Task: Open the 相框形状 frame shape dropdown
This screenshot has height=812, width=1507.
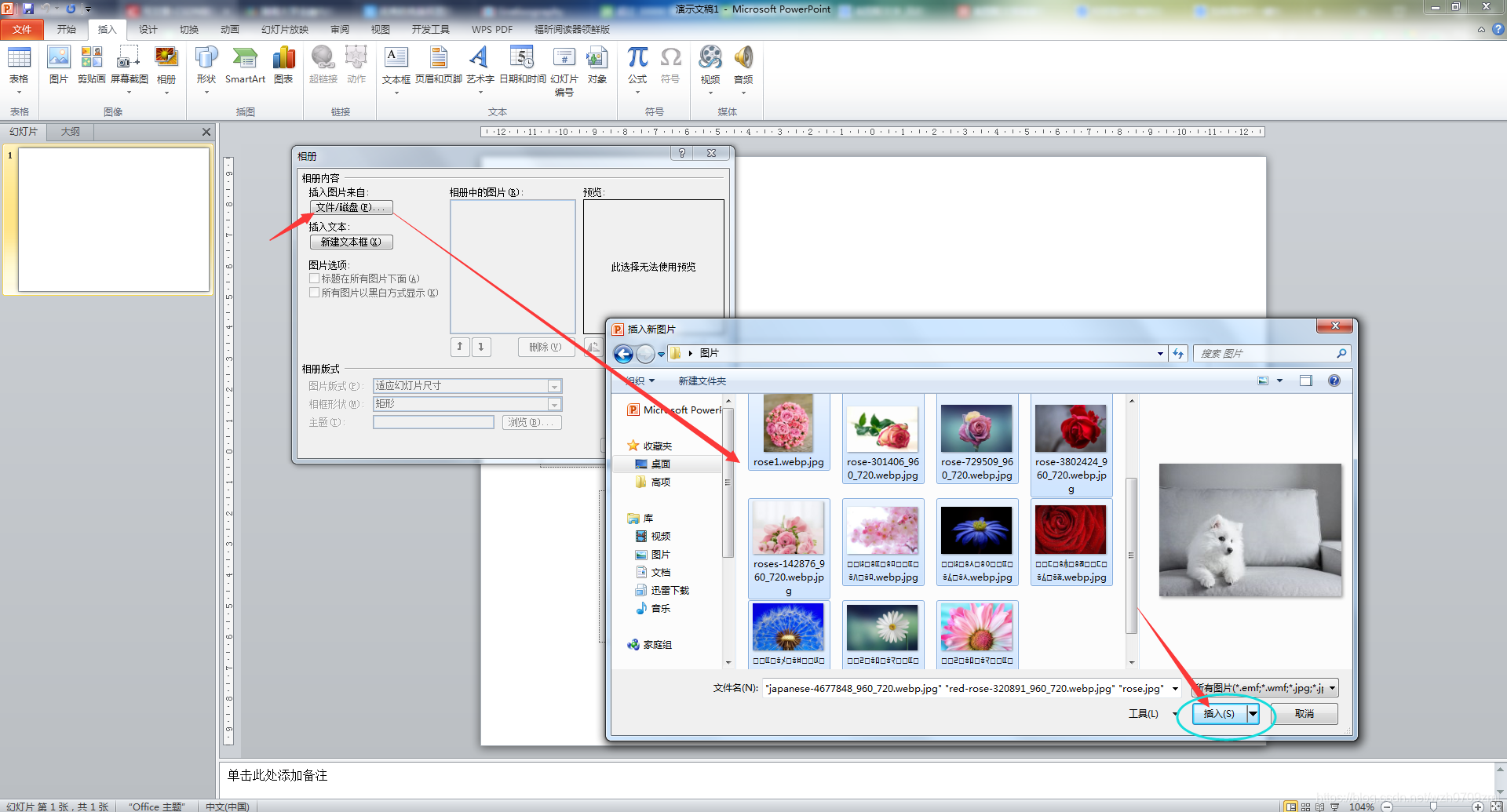Action: [x=554, y=404]
